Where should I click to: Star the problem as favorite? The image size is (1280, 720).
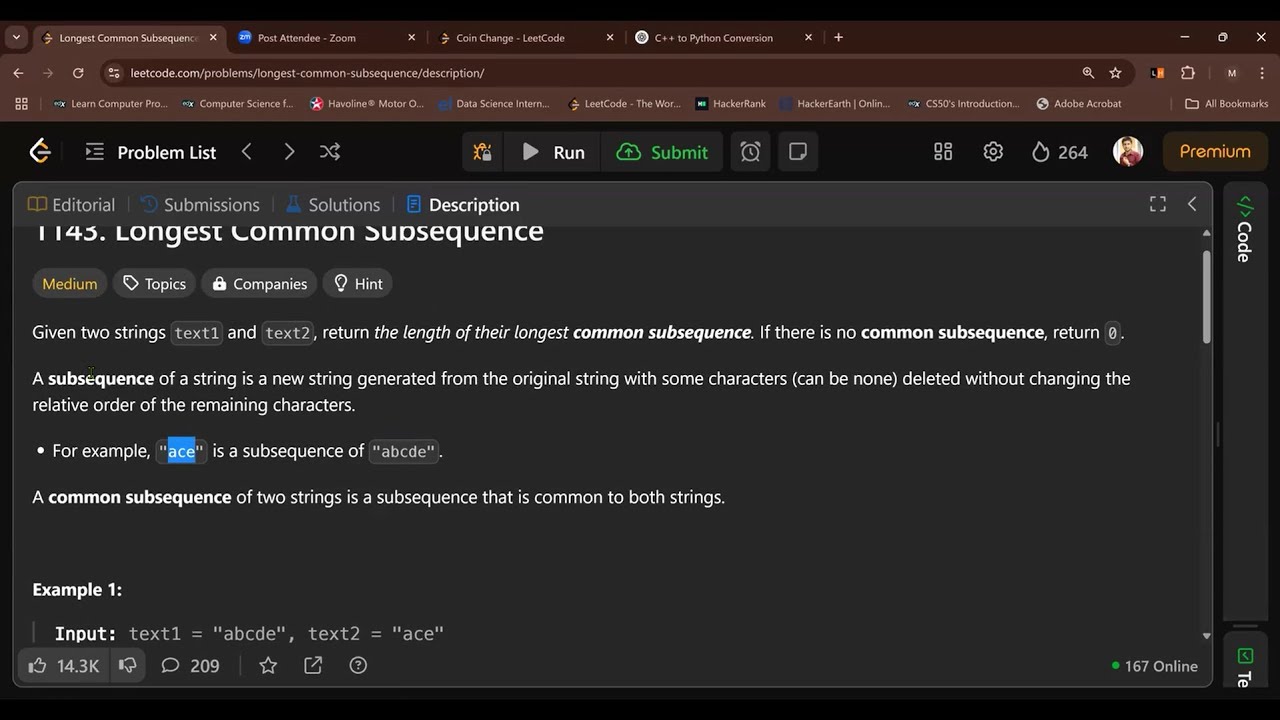(268, 665)
